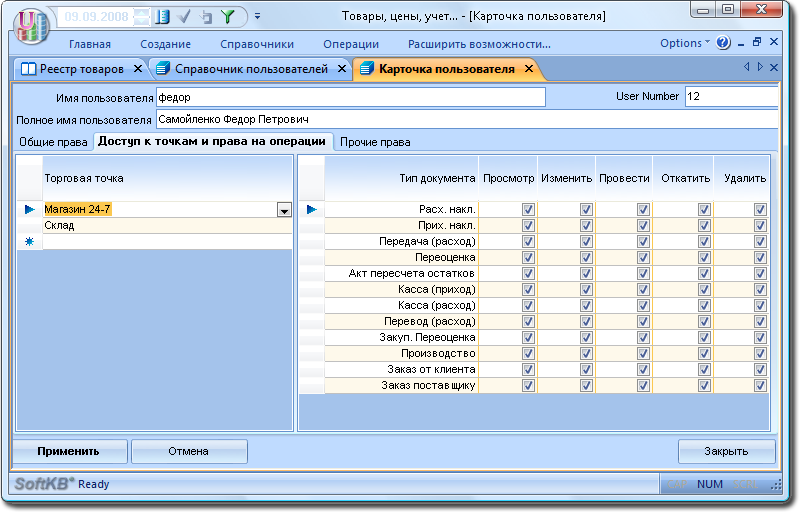This screenshot has height=515, width=800.
Task: Click the blue help question mark icon
Action: coord(725,43)
